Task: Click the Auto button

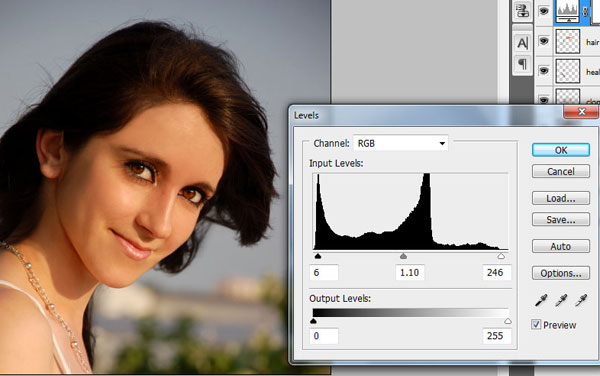Action: tap(561, 246)
